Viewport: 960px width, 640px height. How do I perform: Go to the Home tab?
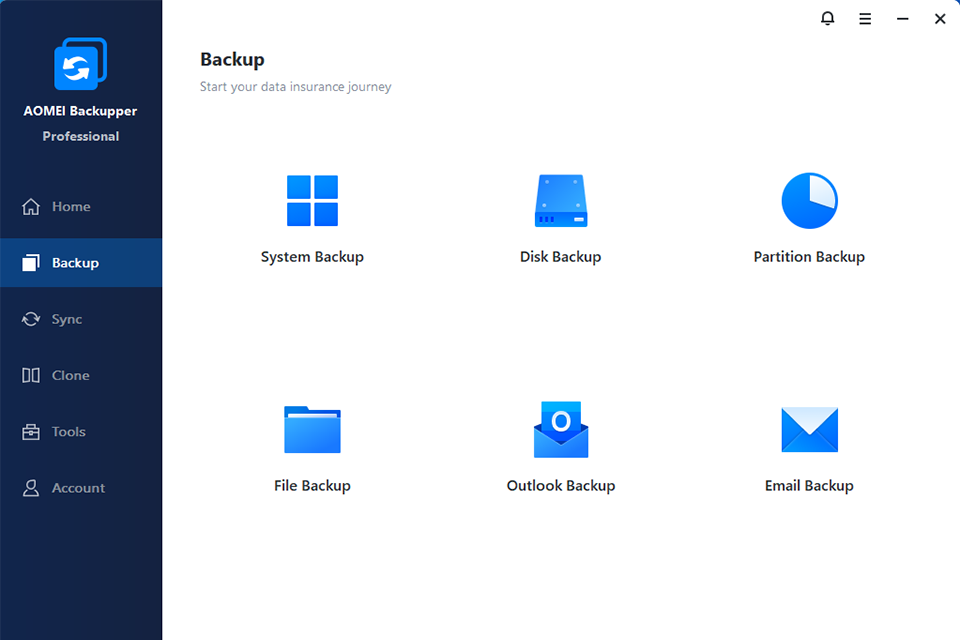(81, 206)
